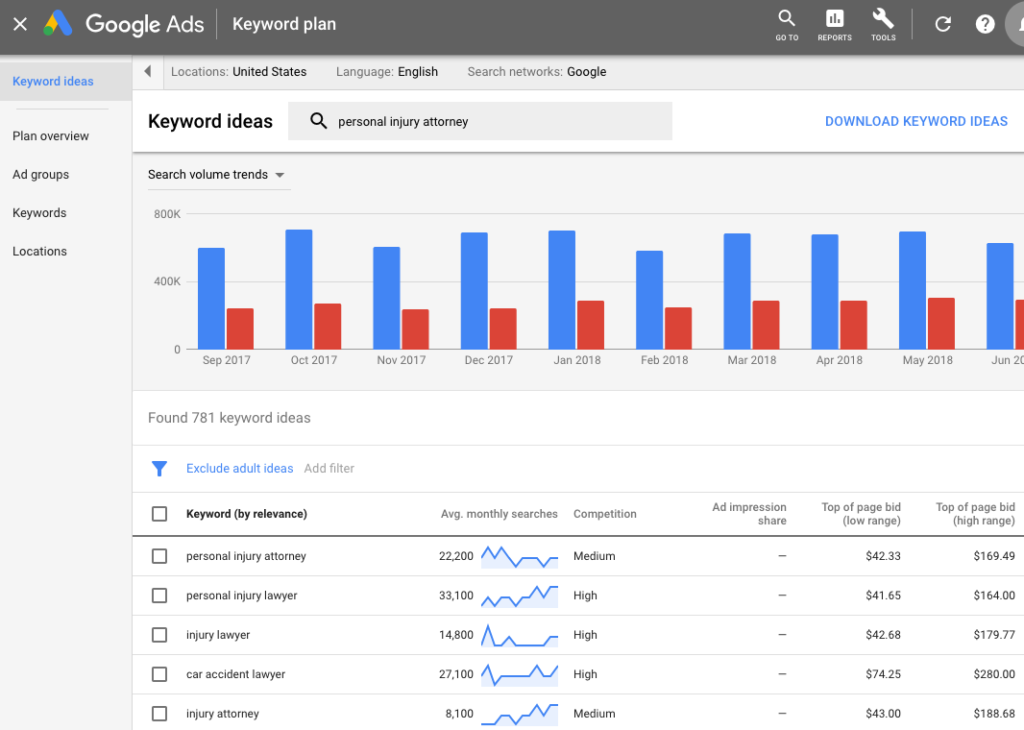Click the Medium competition value for injury attorney
This screenshot has height=730, width=1024.
point(594,714)
